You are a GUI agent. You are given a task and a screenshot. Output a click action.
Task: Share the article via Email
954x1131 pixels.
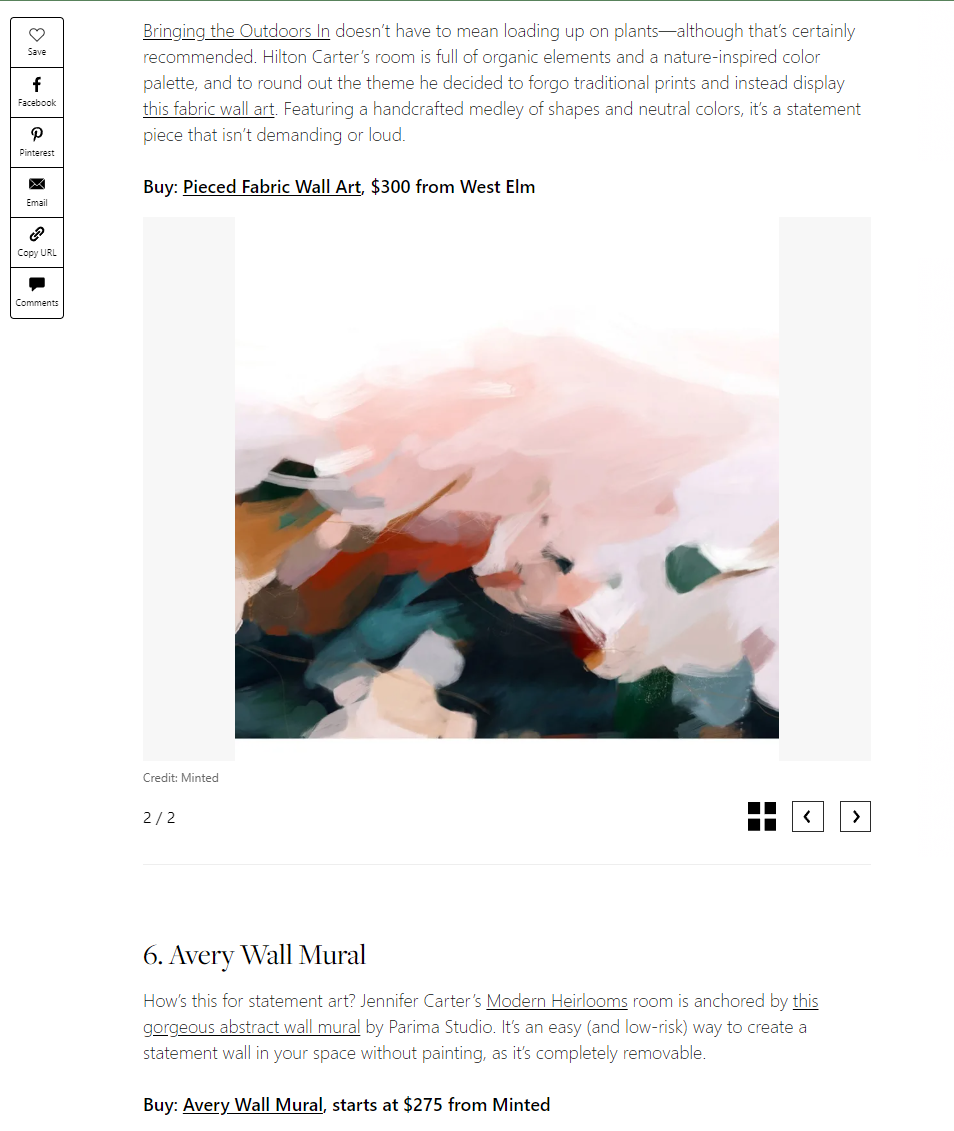pyautogui.click(x=37, y=193)
